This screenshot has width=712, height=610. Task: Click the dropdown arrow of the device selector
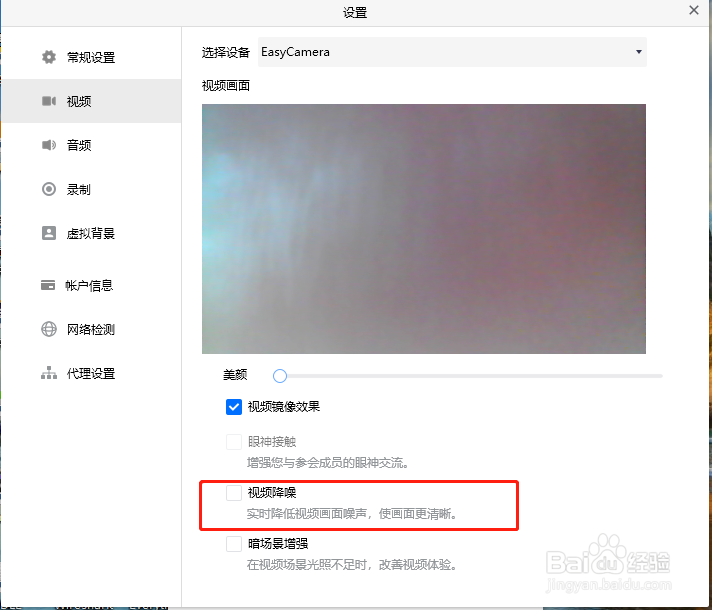click(x=638, y=52)
